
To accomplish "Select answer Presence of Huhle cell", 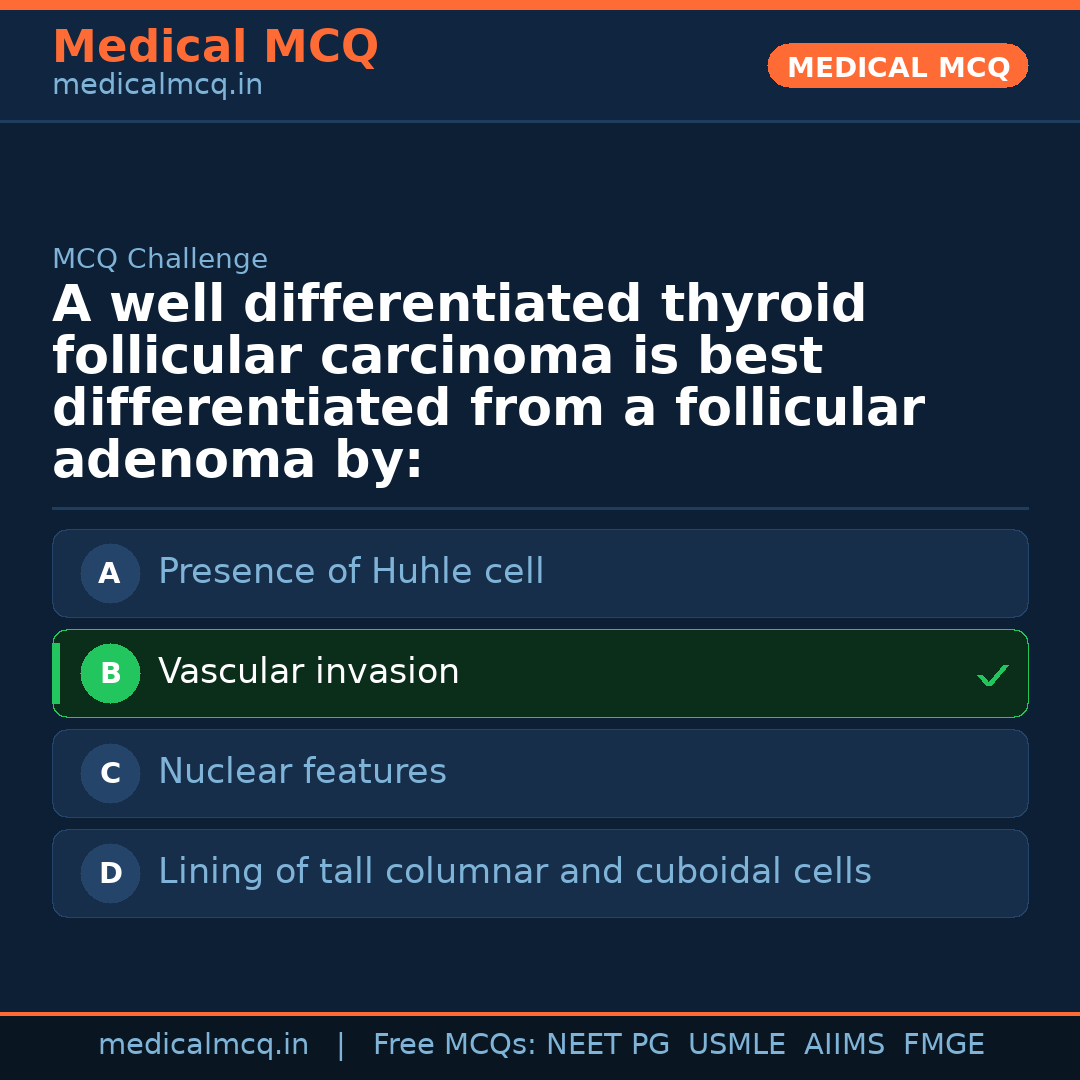I will [x=351, y=572].
